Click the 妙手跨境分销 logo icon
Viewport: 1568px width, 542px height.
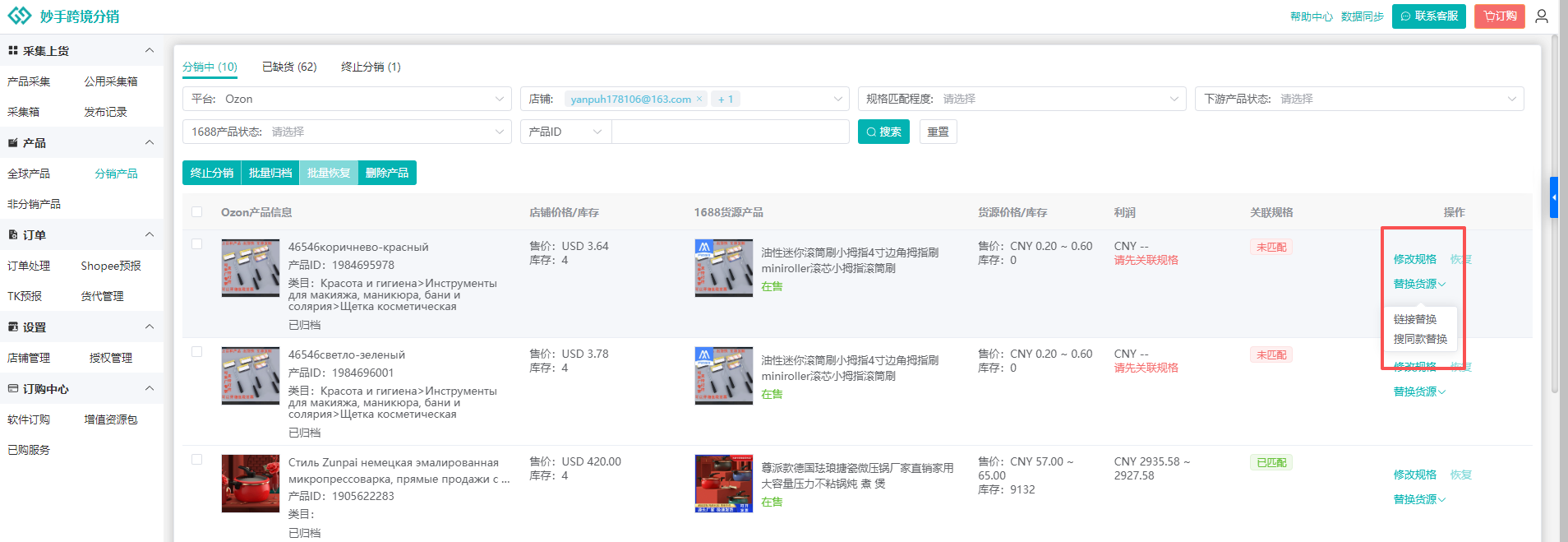tap(20, 16)
